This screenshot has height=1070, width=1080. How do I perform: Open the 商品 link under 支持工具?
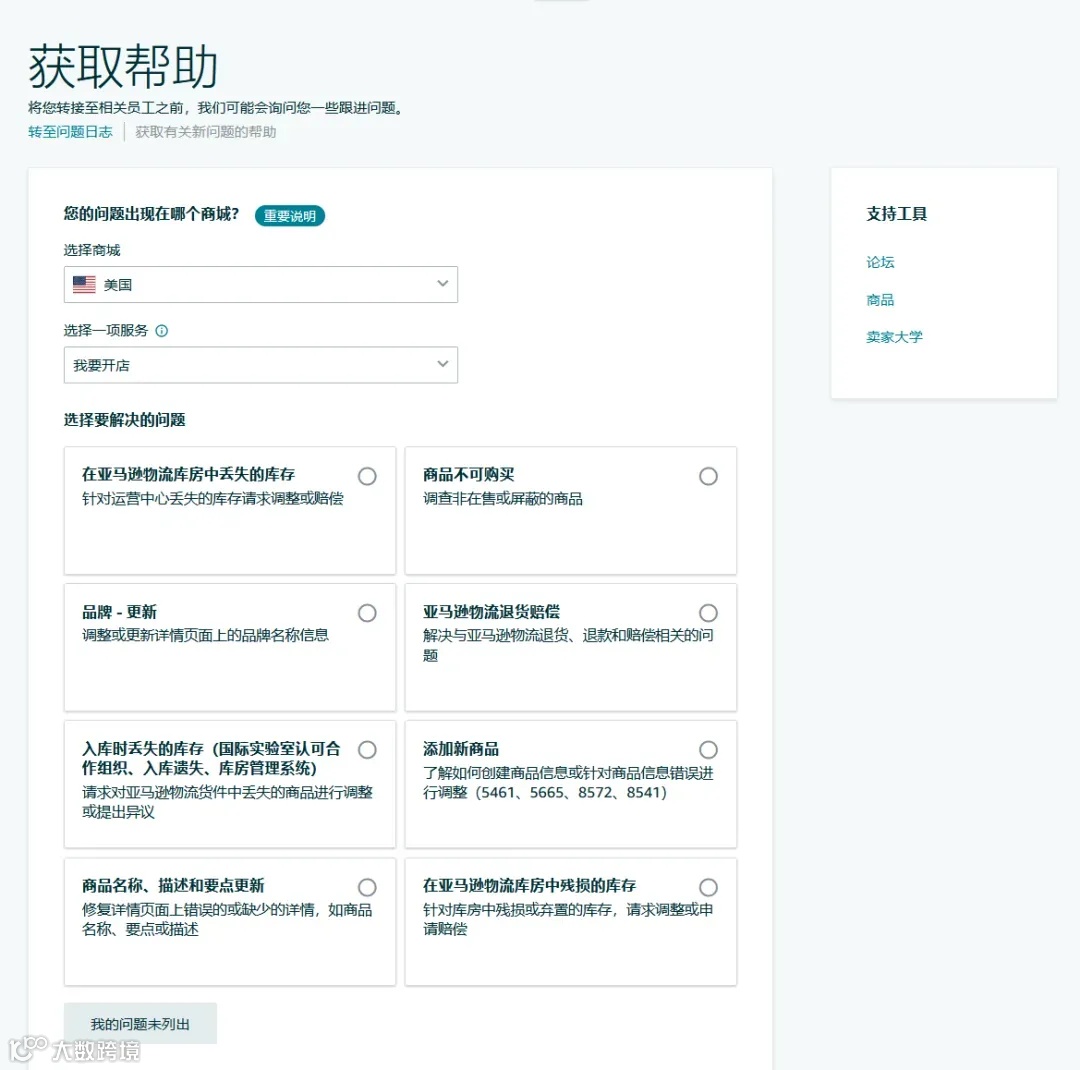tap(879, 299)
